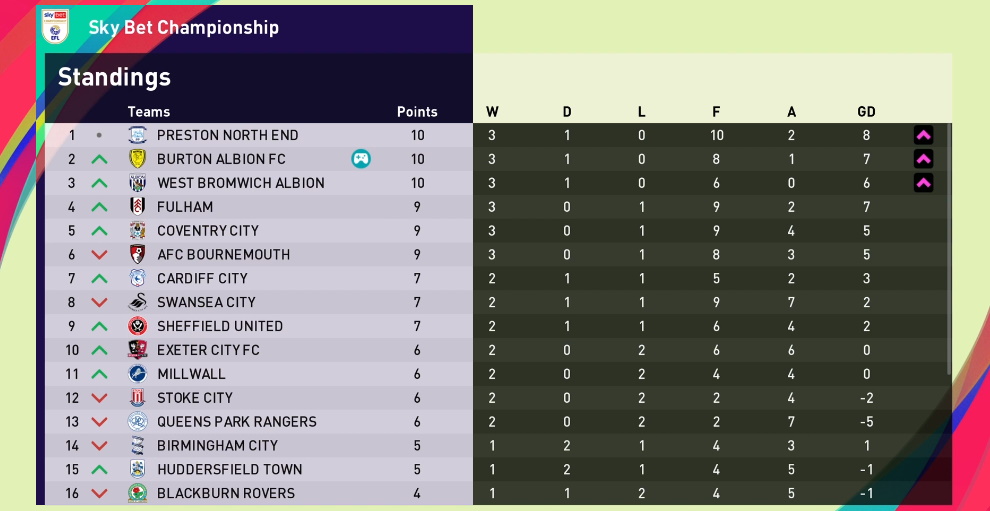Click the Blackburn Rovers club crest
Screen dimensions: 990x511
point(138,493)
